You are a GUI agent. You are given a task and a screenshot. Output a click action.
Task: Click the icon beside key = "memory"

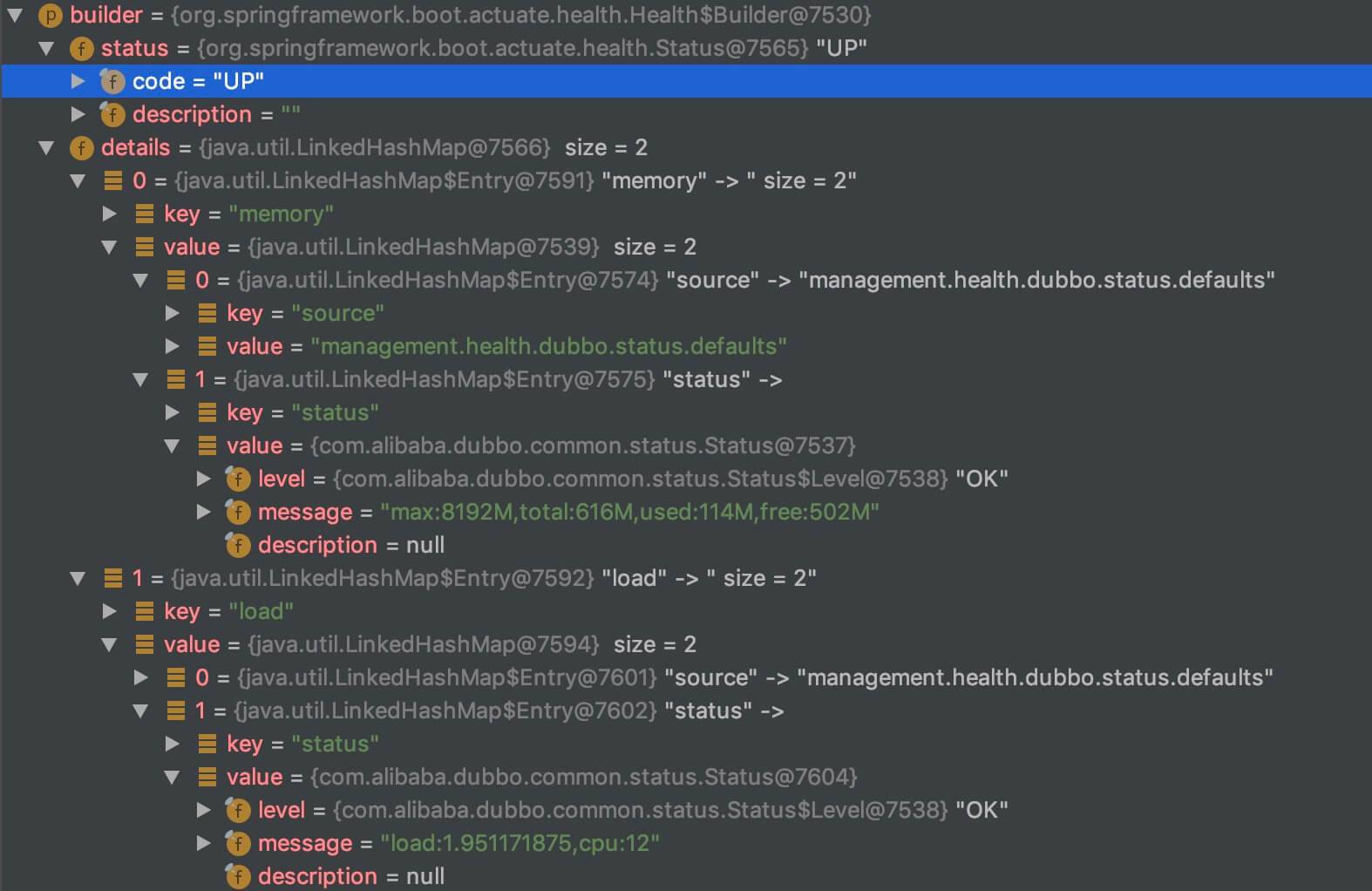click(144, 214)
